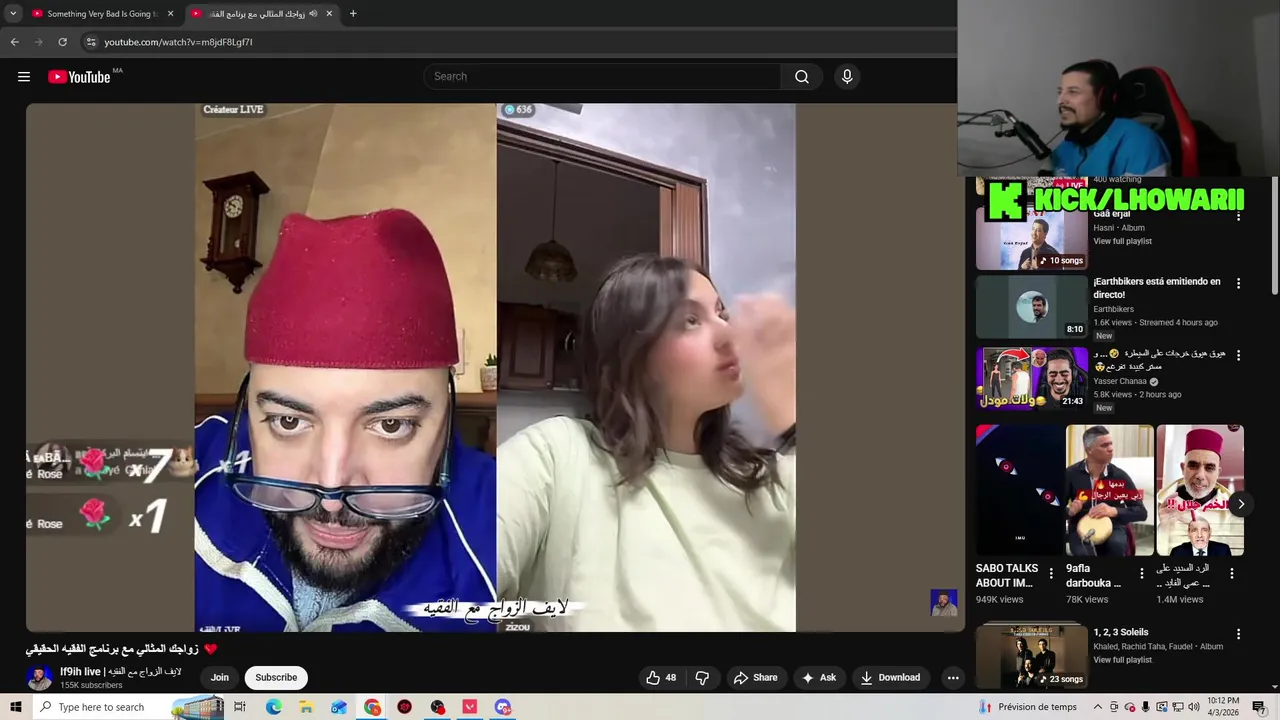Start voice search with microphone icon

tap(847, 77)
